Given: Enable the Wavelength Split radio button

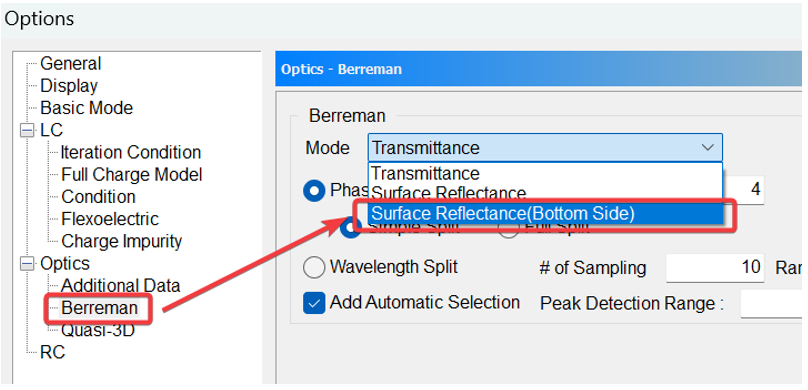Looking at the screenshot, I should tap(314, 267).
